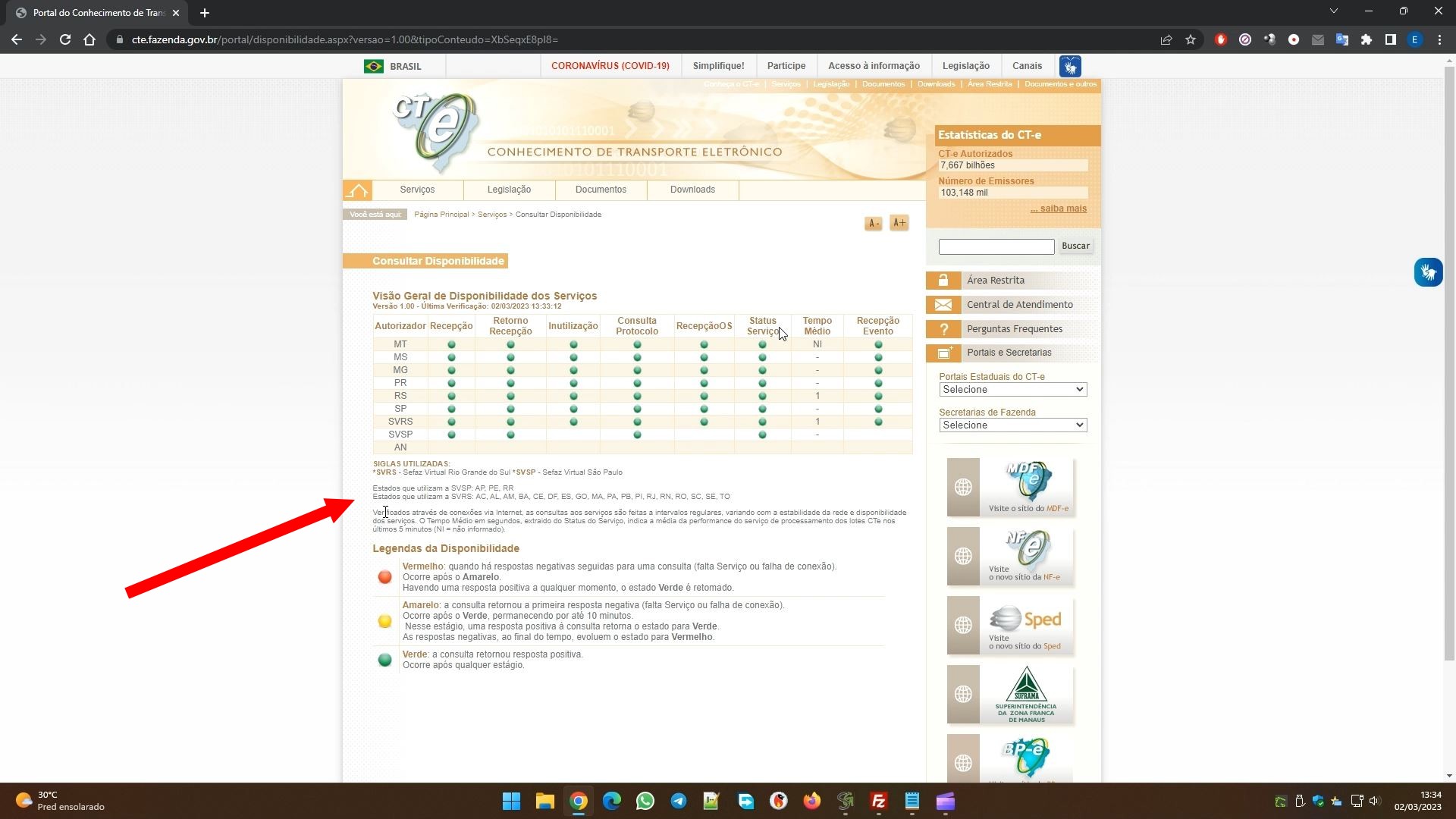
Task: Open the Sped site banner
Action: [1011, 626]
